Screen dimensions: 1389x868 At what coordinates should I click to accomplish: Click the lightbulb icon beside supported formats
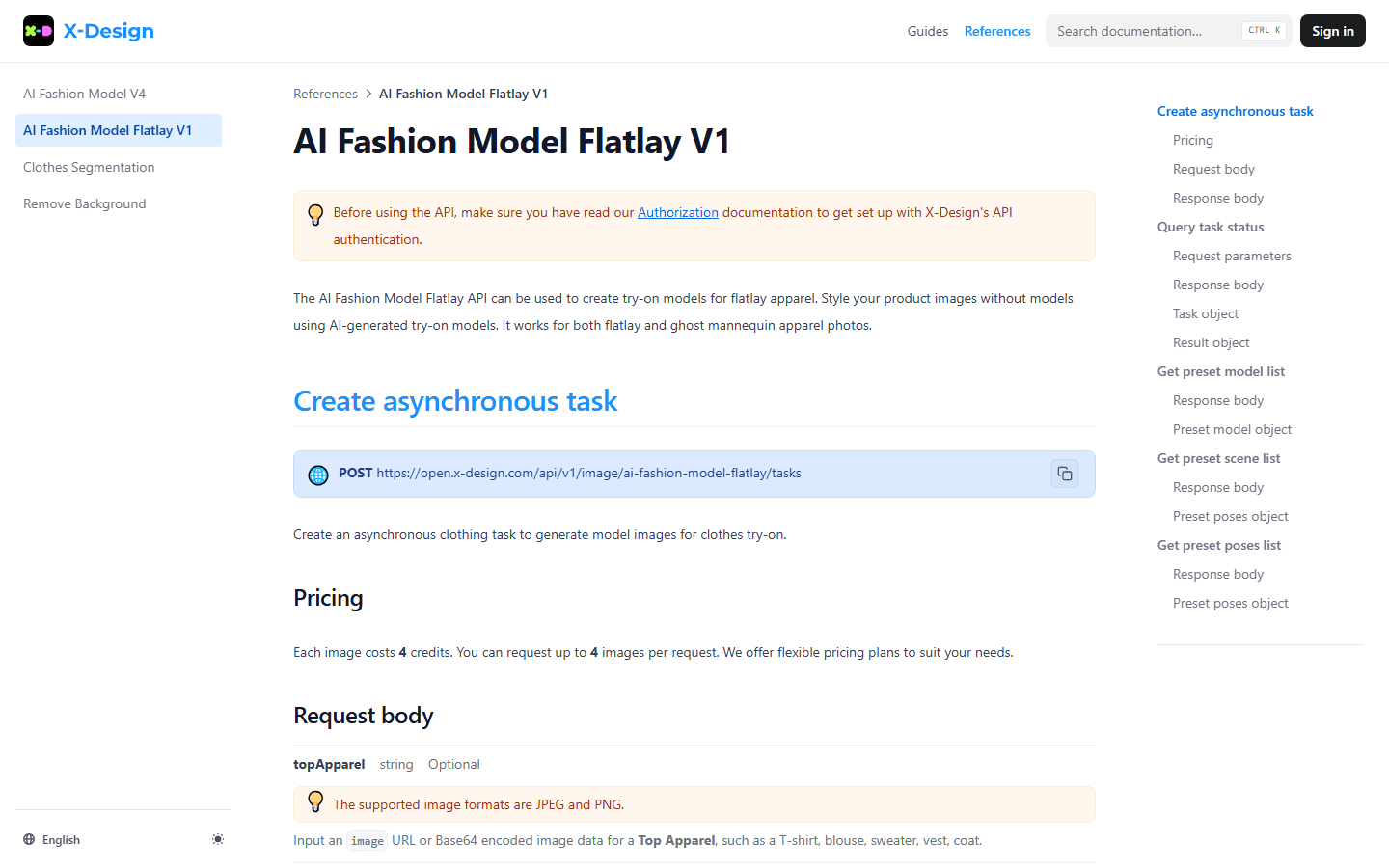315,801
